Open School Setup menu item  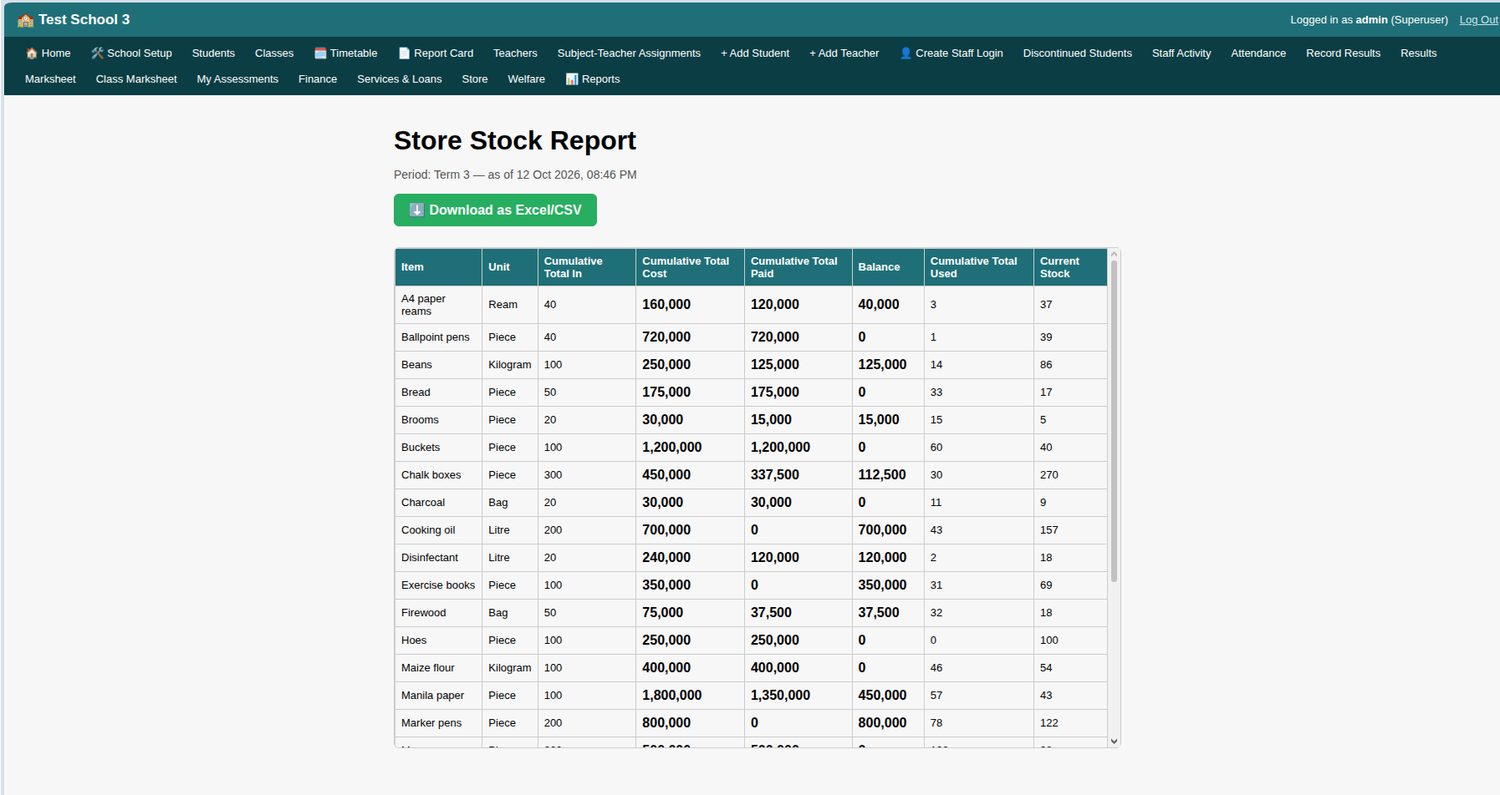[131, 53]
